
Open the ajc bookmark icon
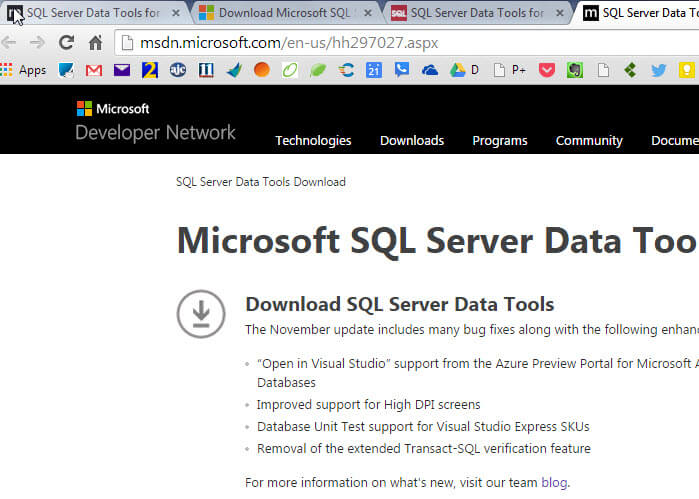[178, 70]
